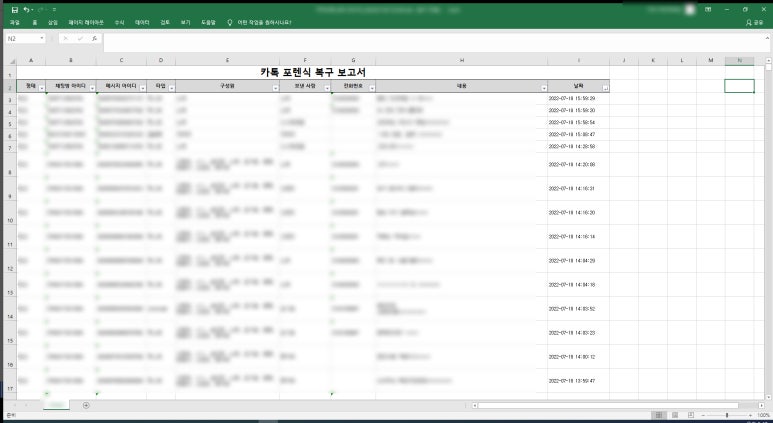Open the 구성원 column filter dropdown
The image size is (773, 423).
276,88
